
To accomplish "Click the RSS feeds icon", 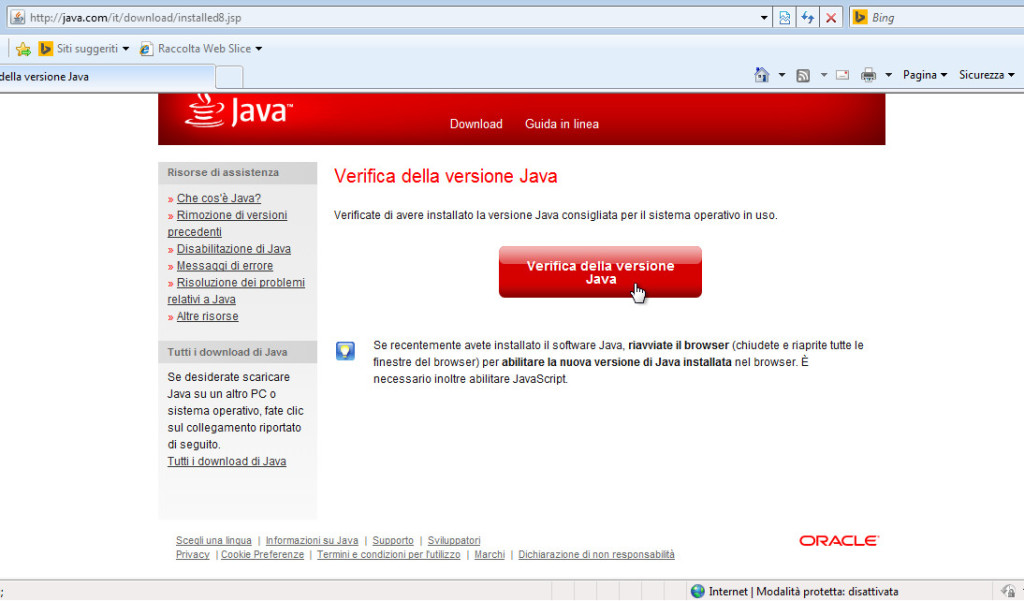I will [803, 76].
